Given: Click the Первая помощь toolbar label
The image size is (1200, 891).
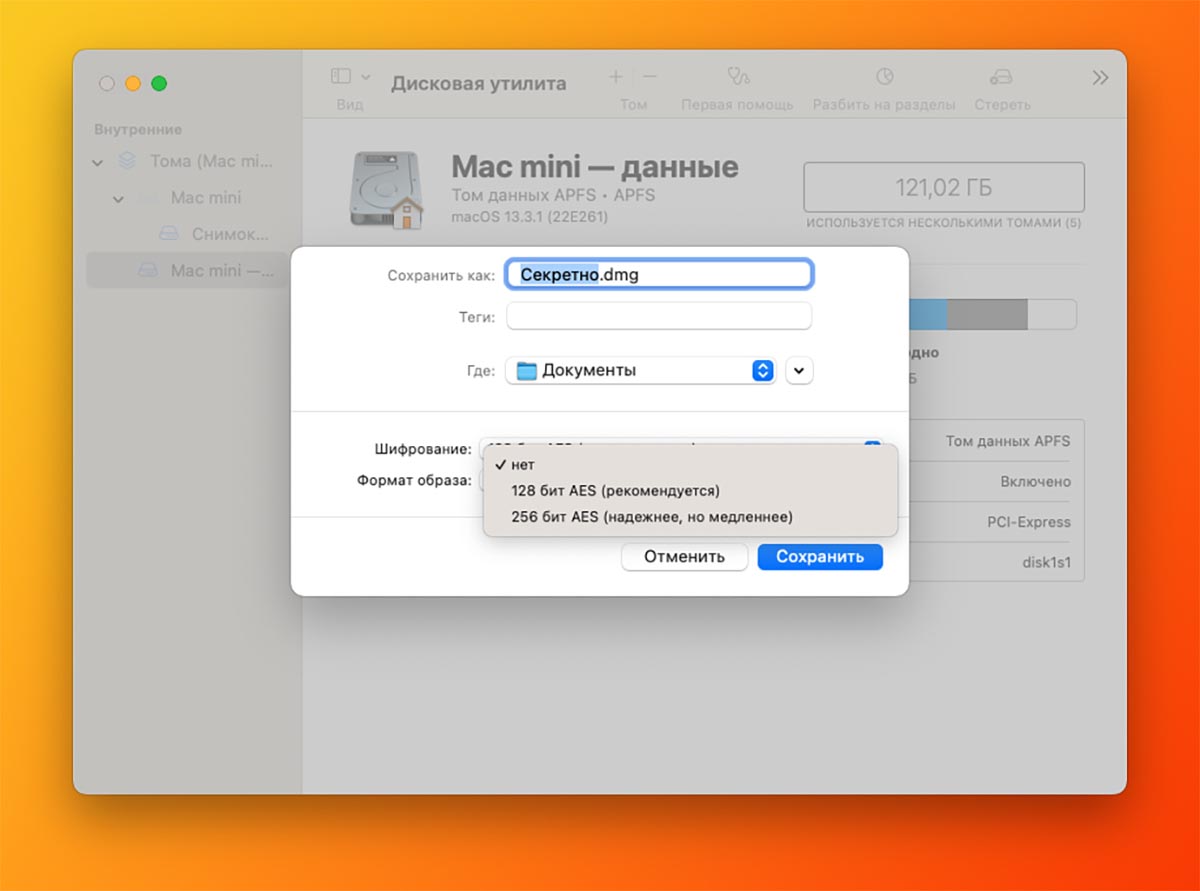Looking at the screenshot, I should point(737,104).
